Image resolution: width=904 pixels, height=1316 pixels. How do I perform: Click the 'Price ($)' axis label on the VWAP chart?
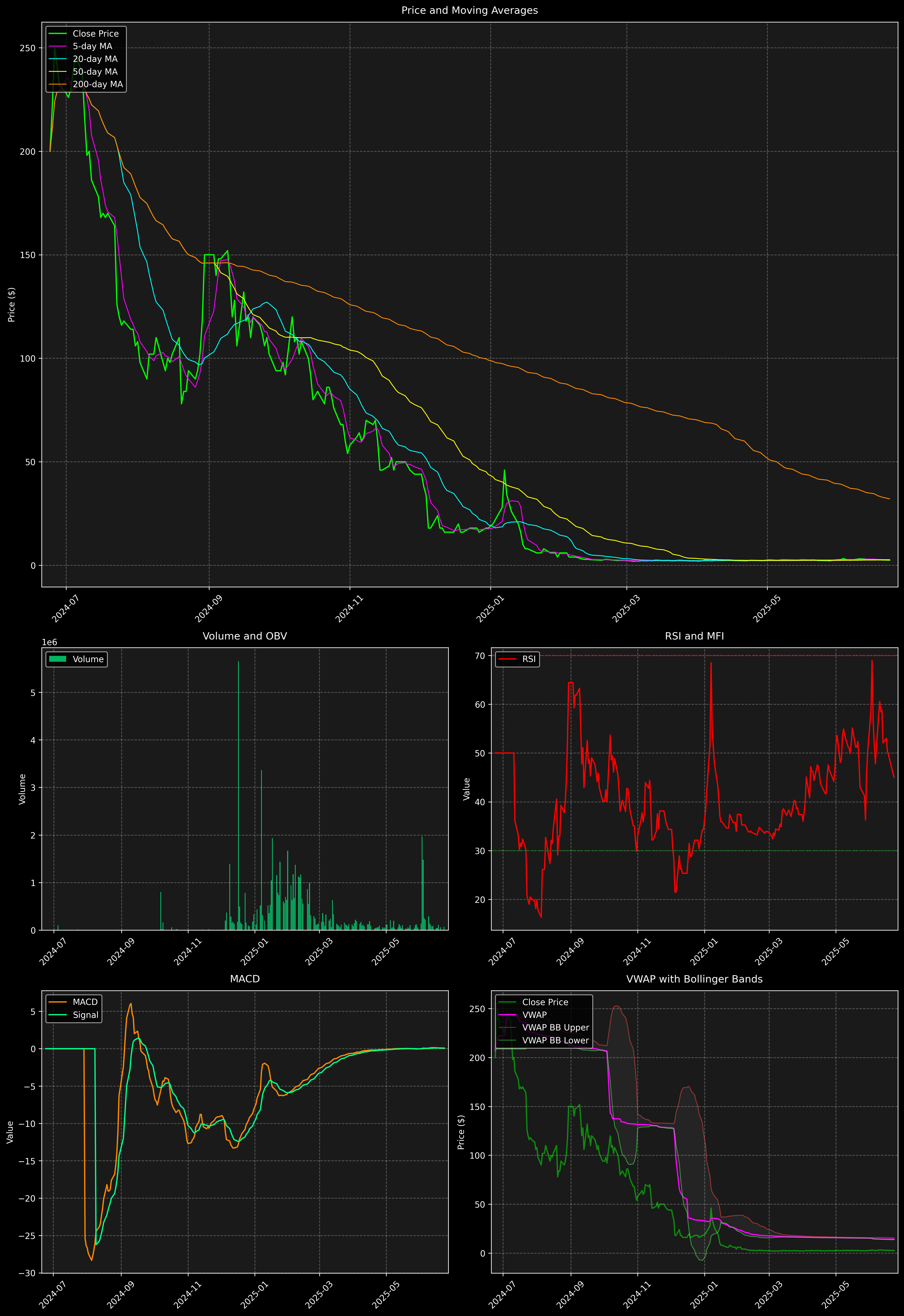(x=461, y=1132)
